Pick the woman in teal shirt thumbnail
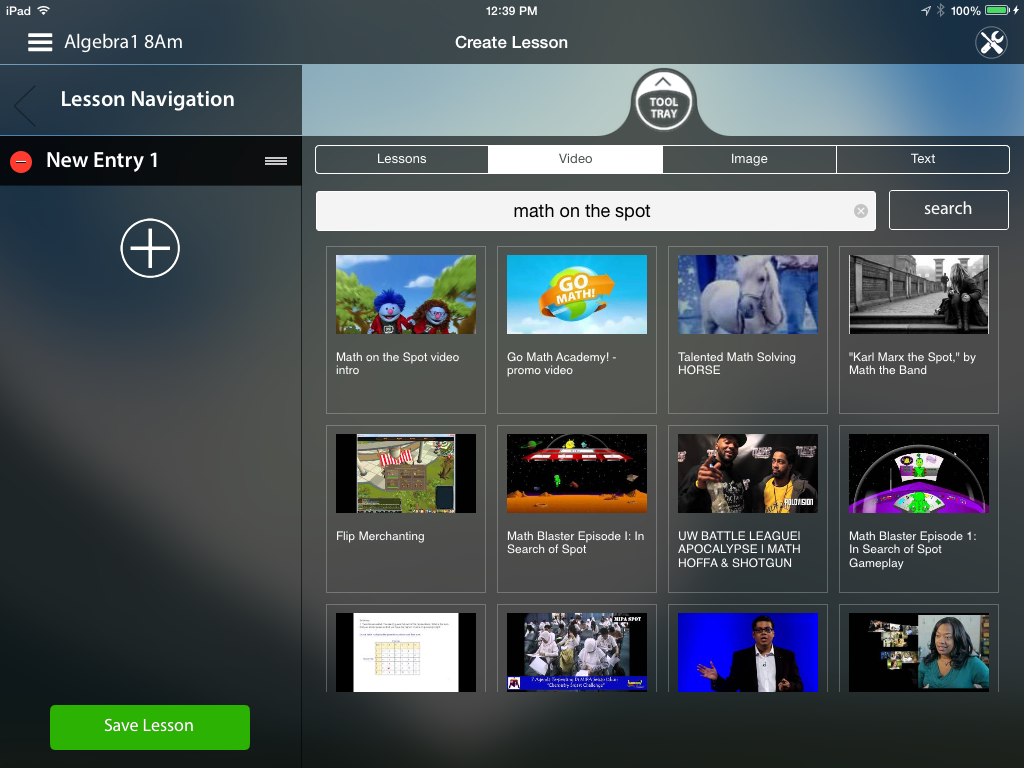This screenshot has width=1024, height=768. tap(919, 652)
